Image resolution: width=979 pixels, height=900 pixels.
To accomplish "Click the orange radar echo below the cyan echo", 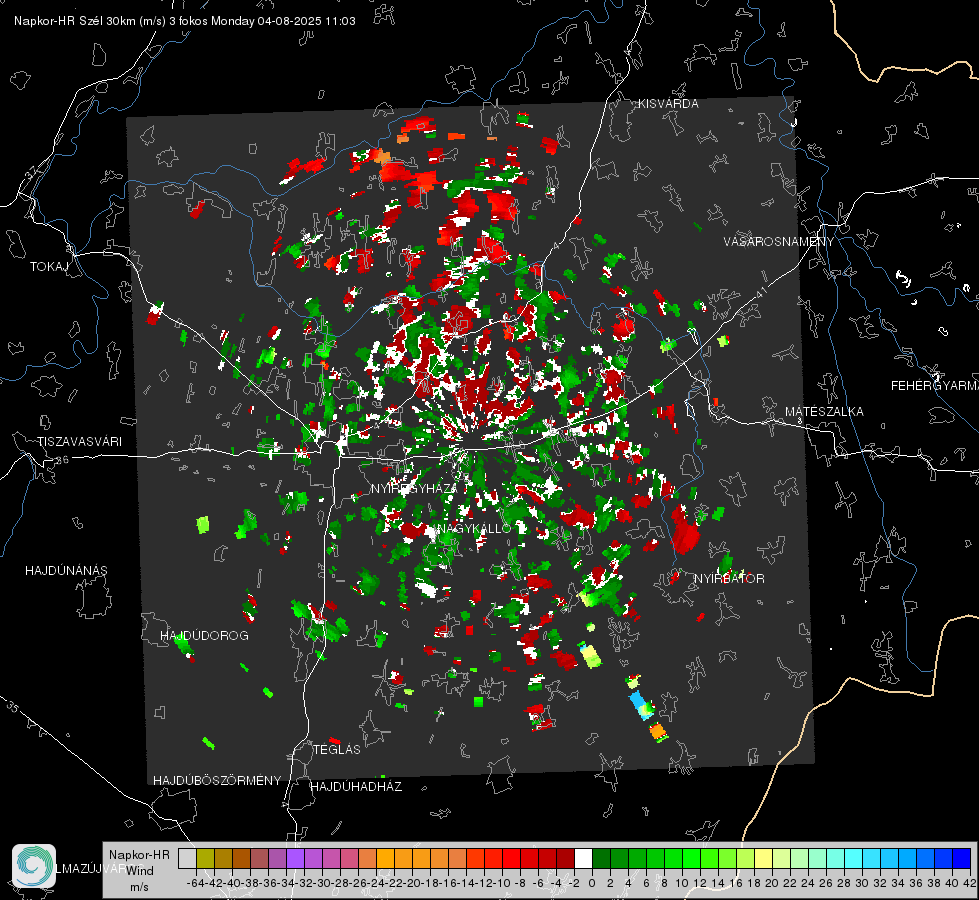I will pos(657,731).
